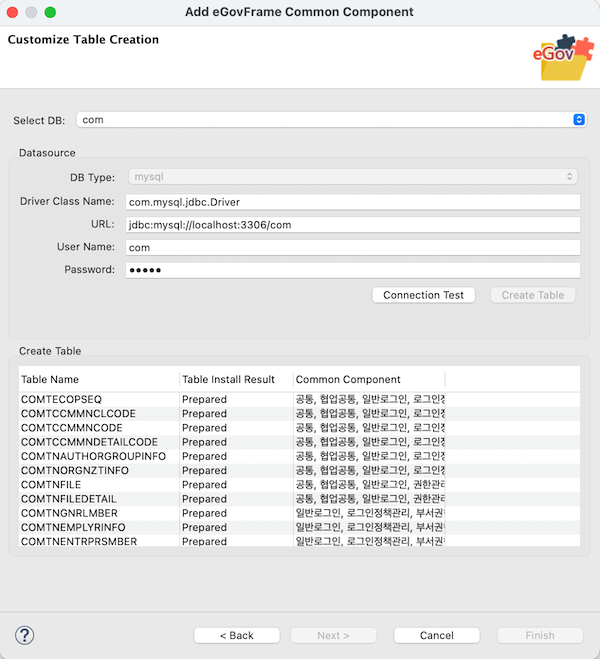Sort by Table Name column header
600x659 pixels.
point(99,380)
